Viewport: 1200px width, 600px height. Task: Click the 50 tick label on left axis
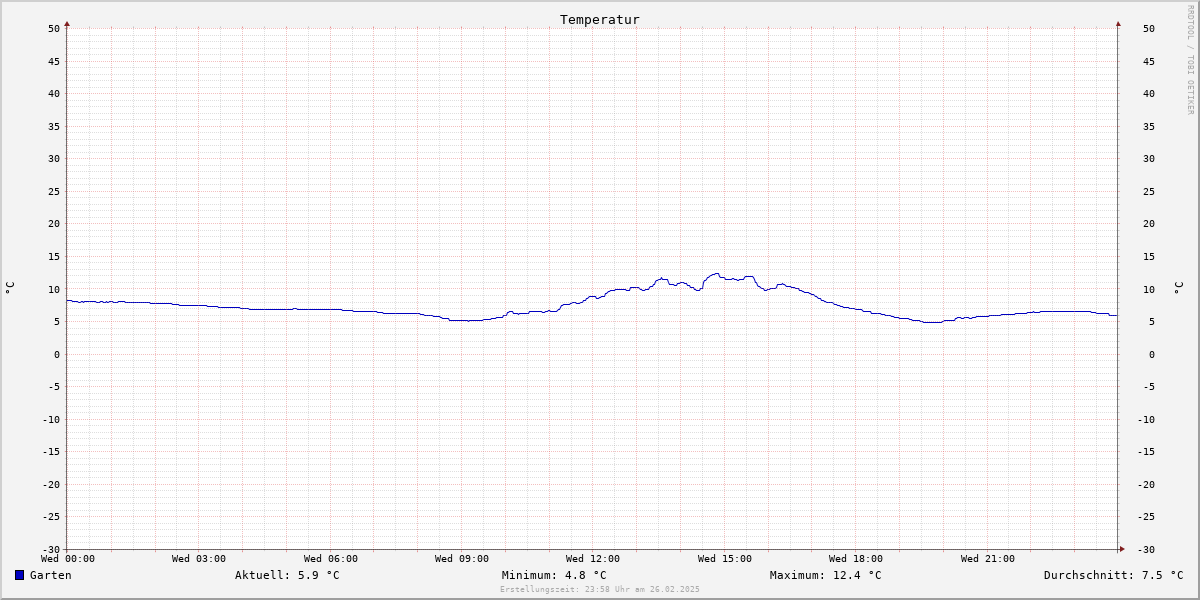pyautogui.click(x=54, y=28)
